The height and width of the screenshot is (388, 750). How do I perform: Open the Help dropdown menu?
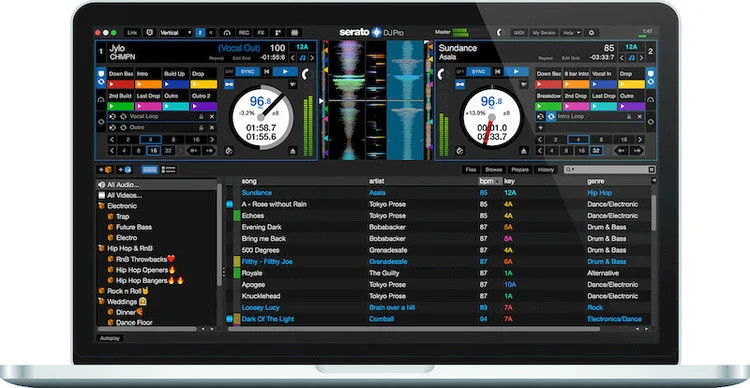571,33
